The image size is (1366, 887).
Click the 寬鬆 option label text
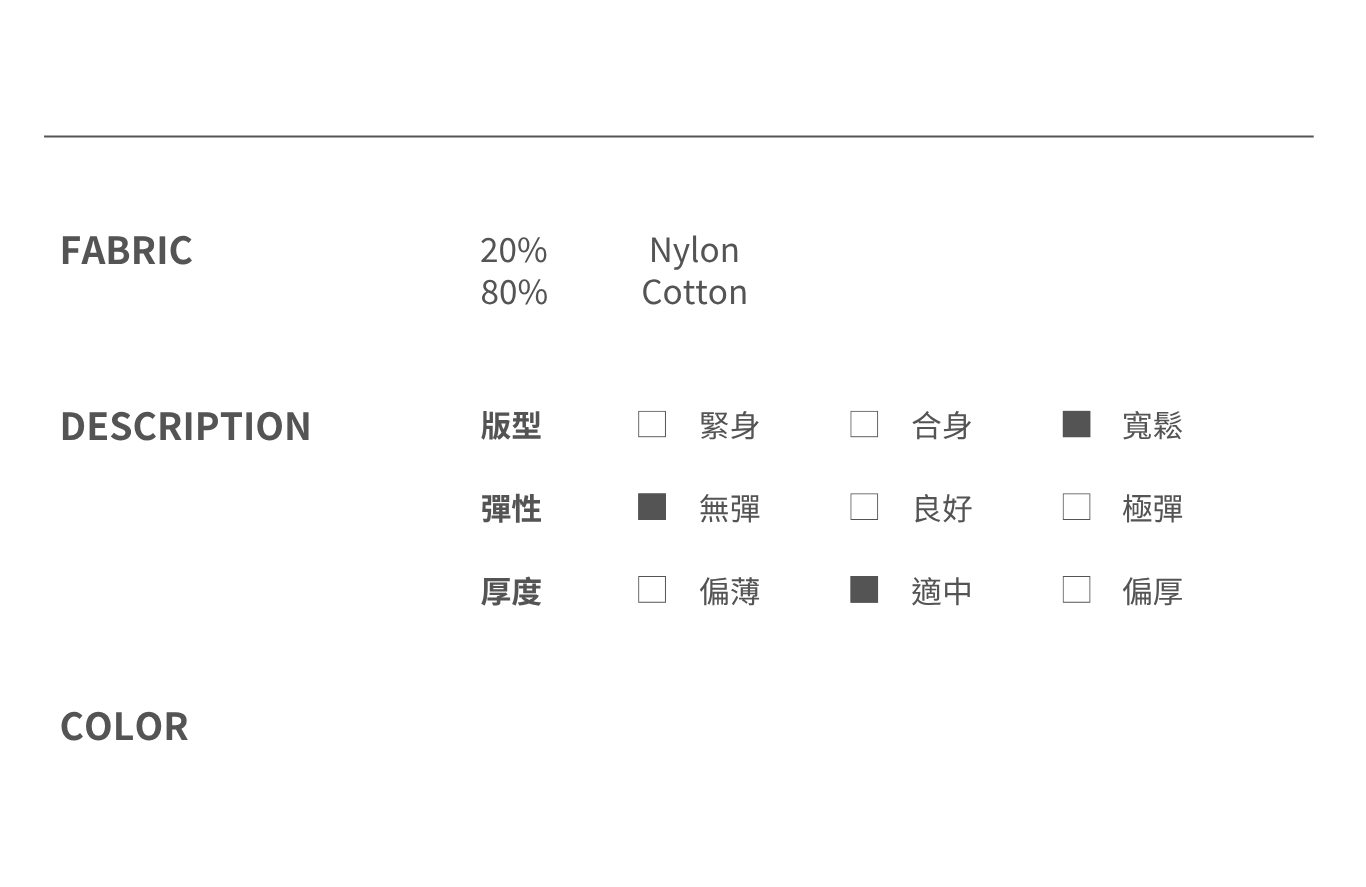[x=1152, y=426]
